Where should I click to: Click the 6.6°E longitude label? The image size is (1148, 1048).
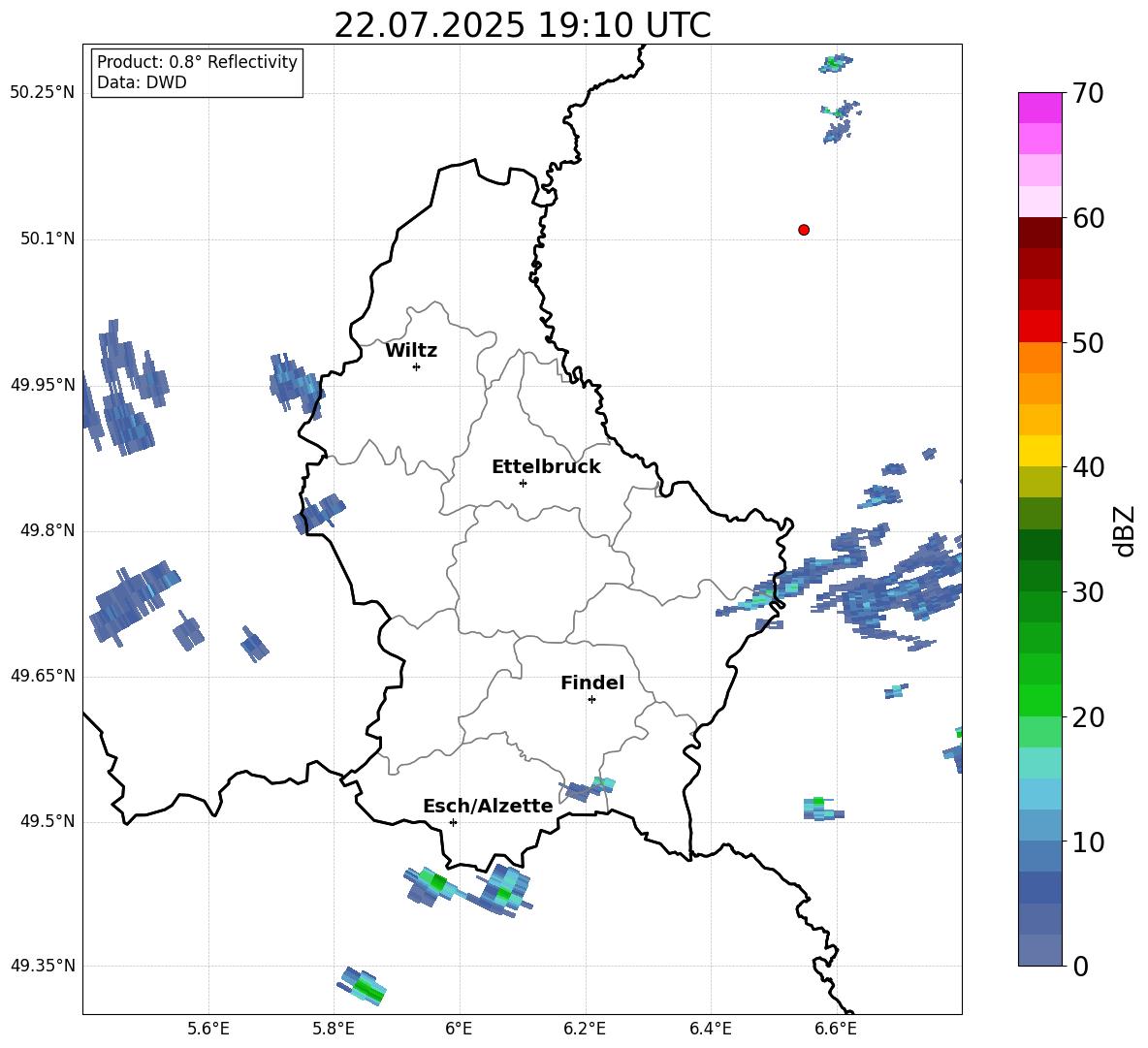pos(836,1029)
